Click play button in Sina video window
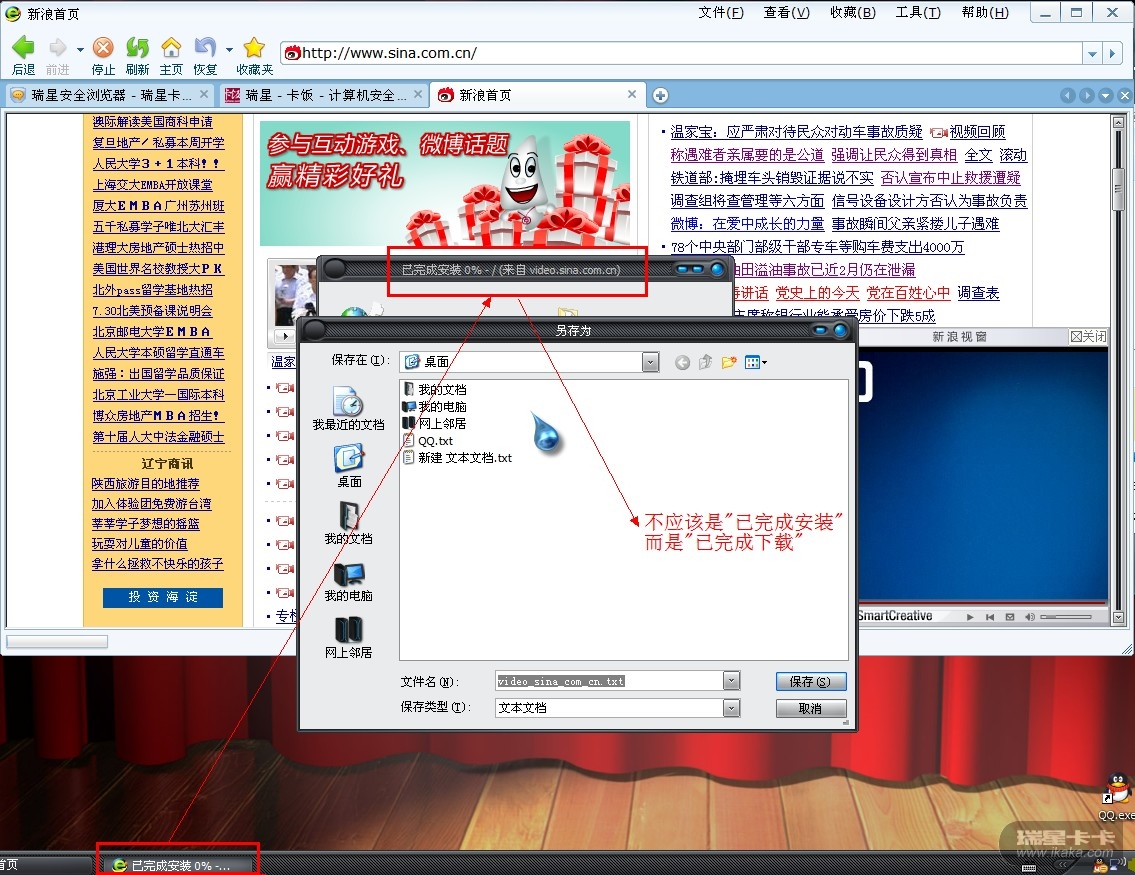Image resolution: width=1135 pixels, height=875 pixels. (x=970, y=617)
